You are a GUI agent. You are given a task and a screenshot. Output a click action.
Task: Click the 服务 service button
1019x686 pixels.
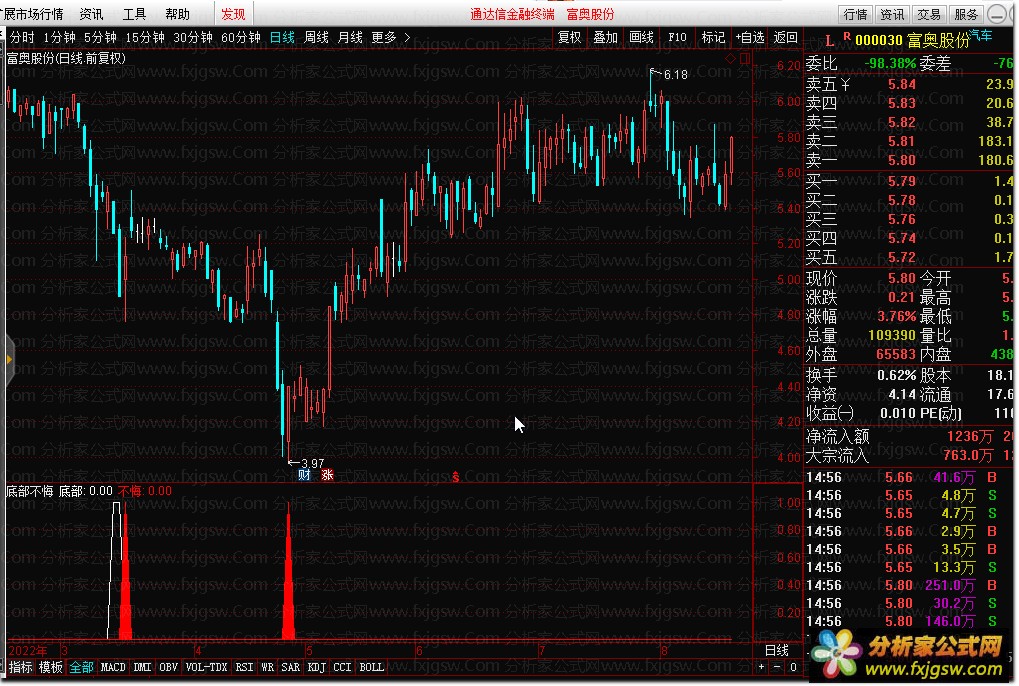coord(966,14)
